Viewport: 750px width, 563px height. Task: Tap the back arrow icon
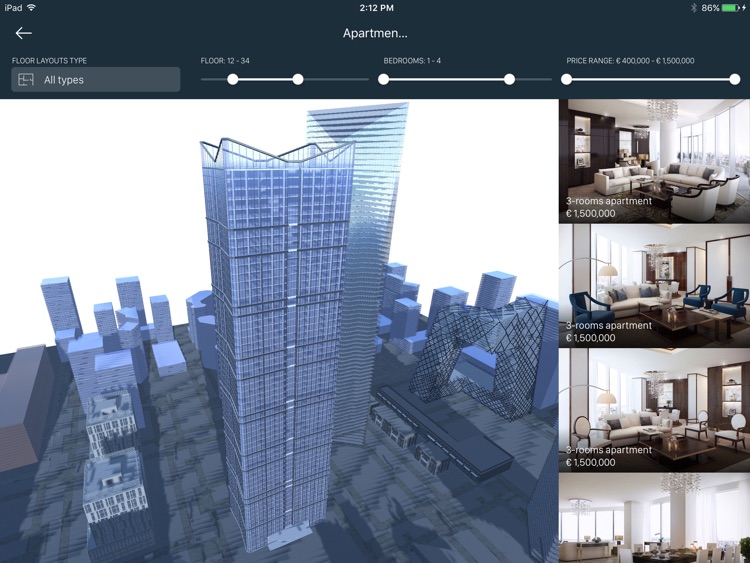pos(23,33)
